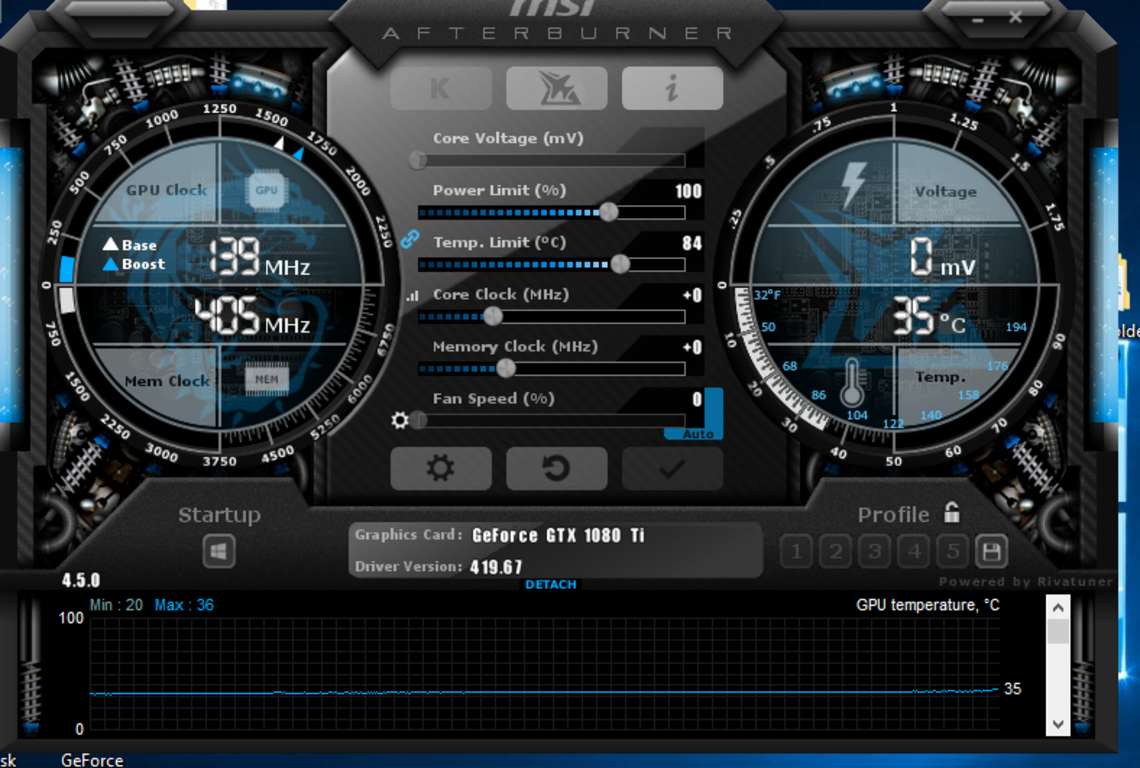Screen dimensions: 1140x768
Task: Click the GPU temperature graph scrollbar down arrow
Action: pyautogui.click(x=1055, y=723)
